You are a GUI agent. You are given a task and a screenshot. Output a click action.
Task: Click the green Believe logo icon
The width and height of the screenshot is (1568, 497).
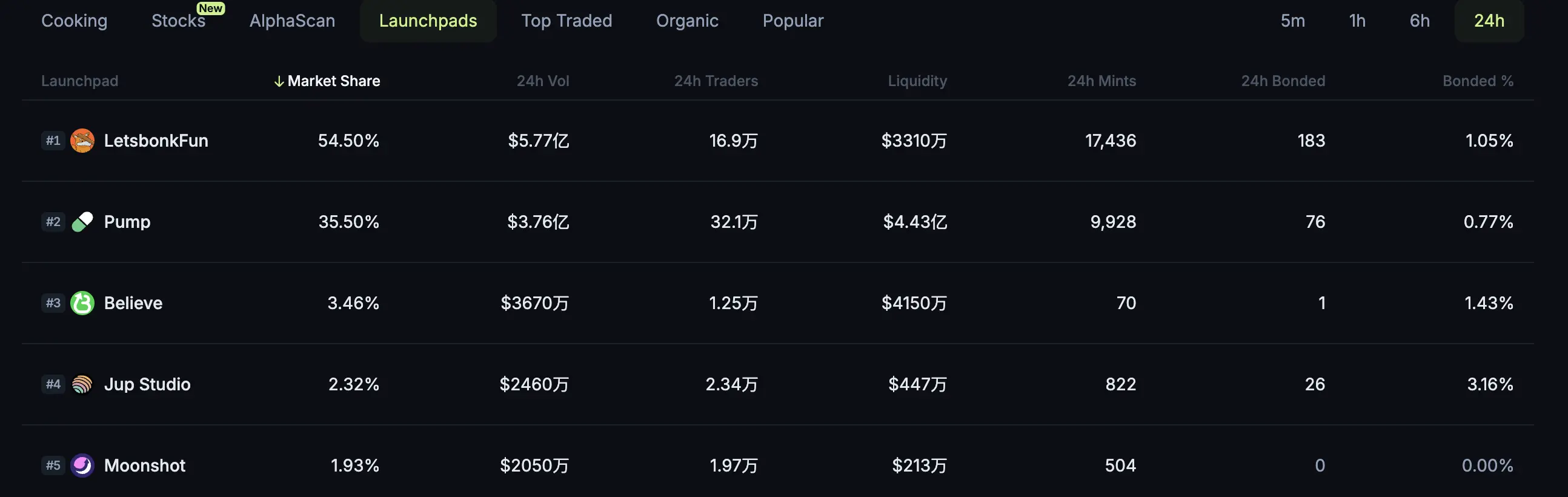(82, 302)
